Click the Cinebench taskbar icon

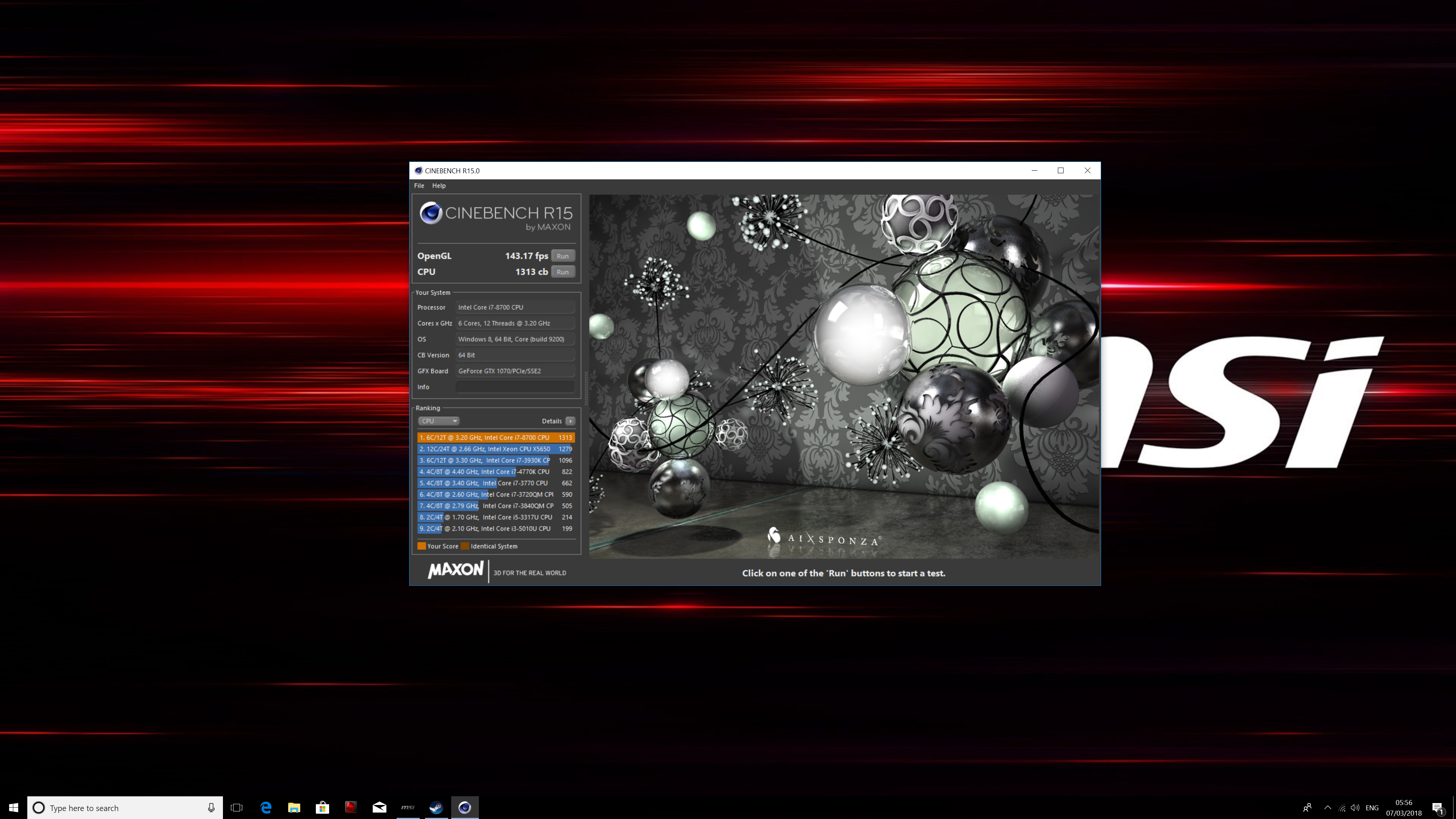tap(464, 807)
